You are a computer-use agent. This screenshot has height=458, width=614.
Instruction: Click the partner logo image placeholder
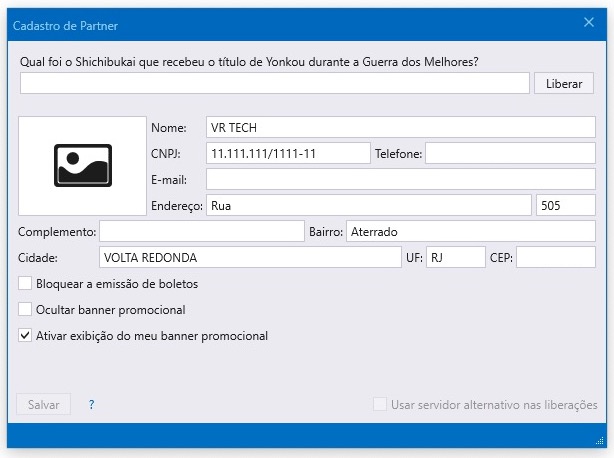82,165
